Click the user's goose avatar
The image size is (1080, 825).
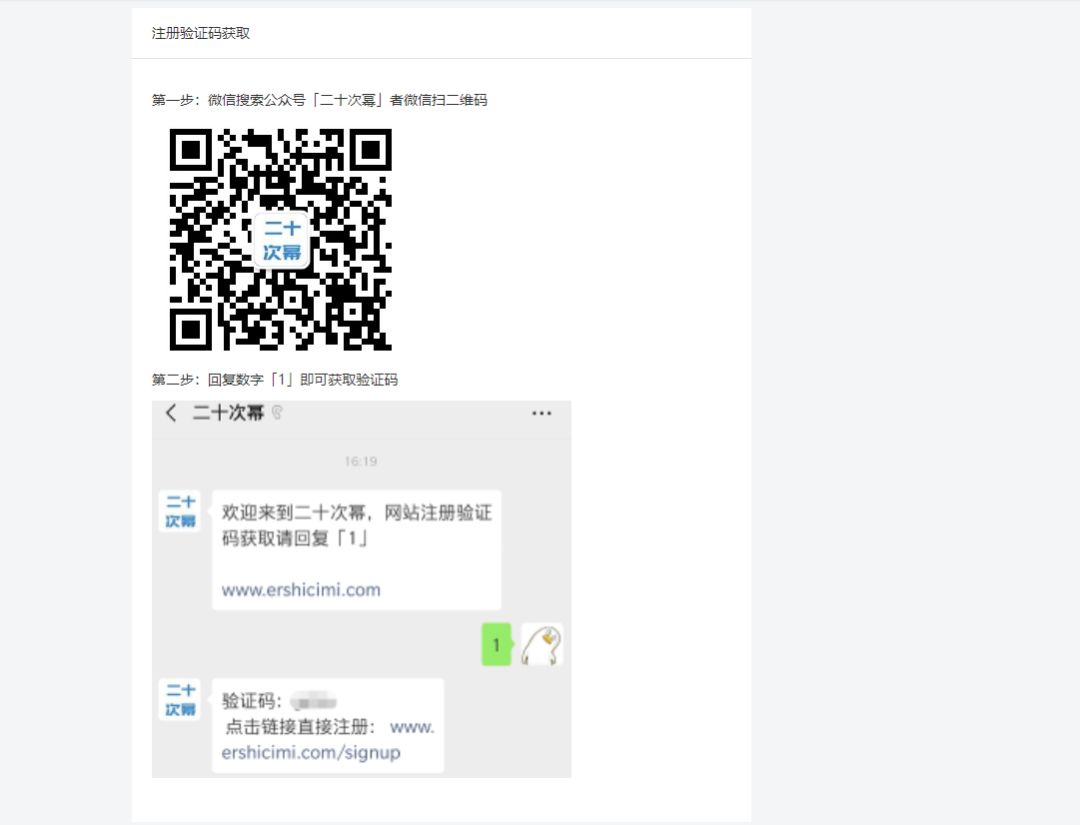(541, 645)
